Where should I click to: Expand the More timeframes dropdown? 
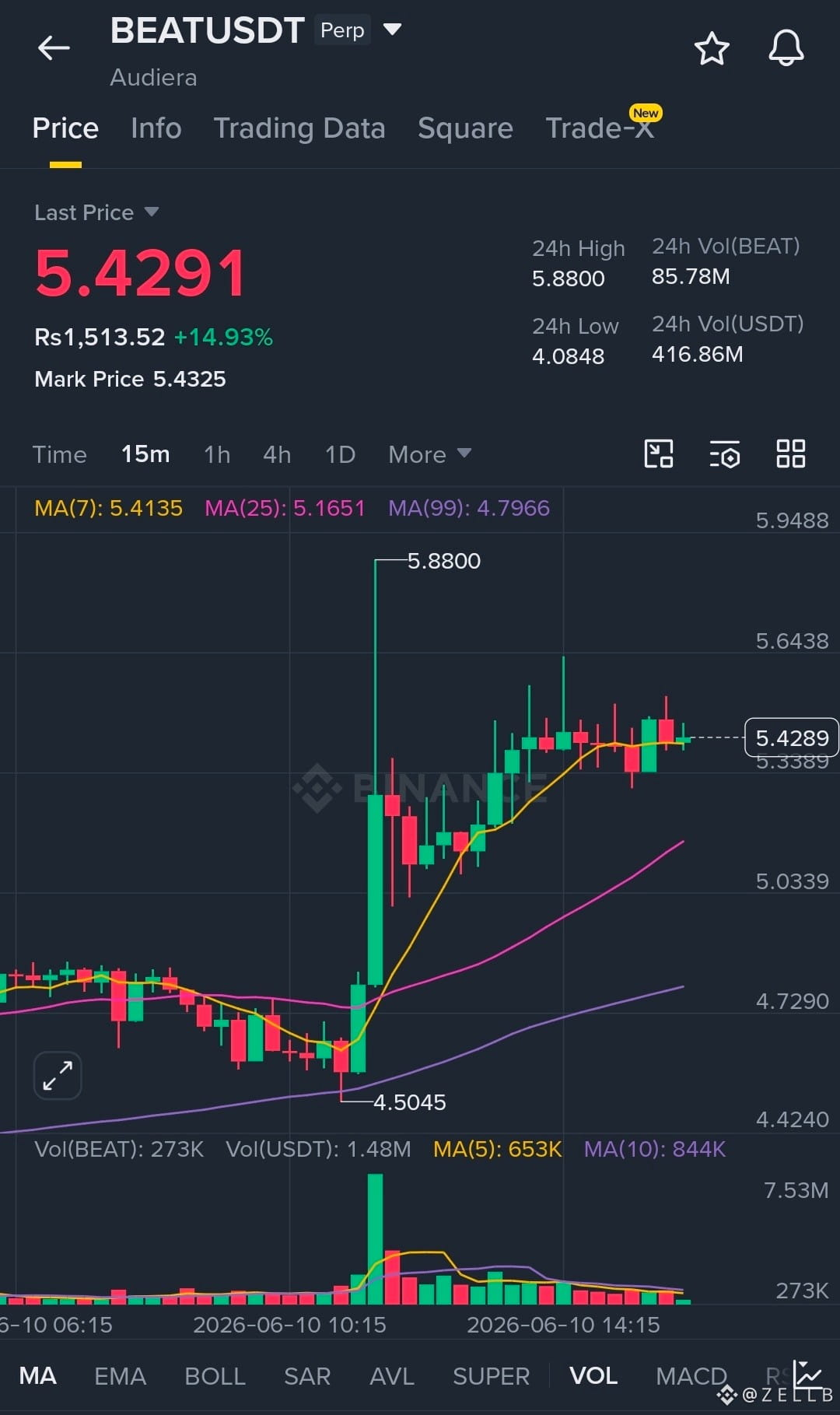click(429, 454)
